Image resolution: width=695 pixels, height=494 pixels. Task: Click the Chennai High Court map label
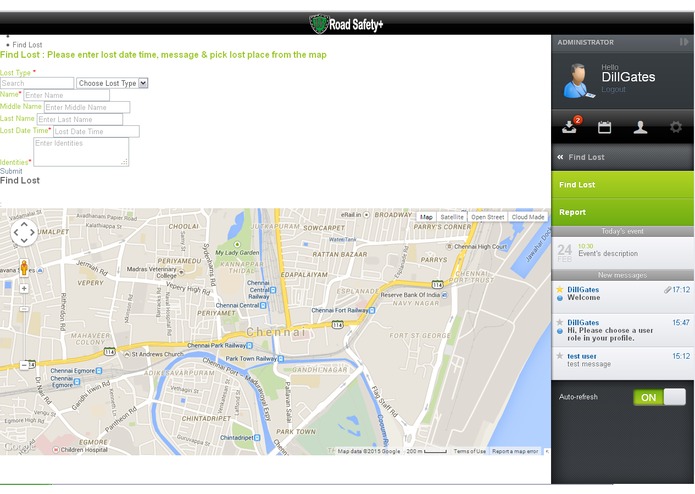(480, 246)
